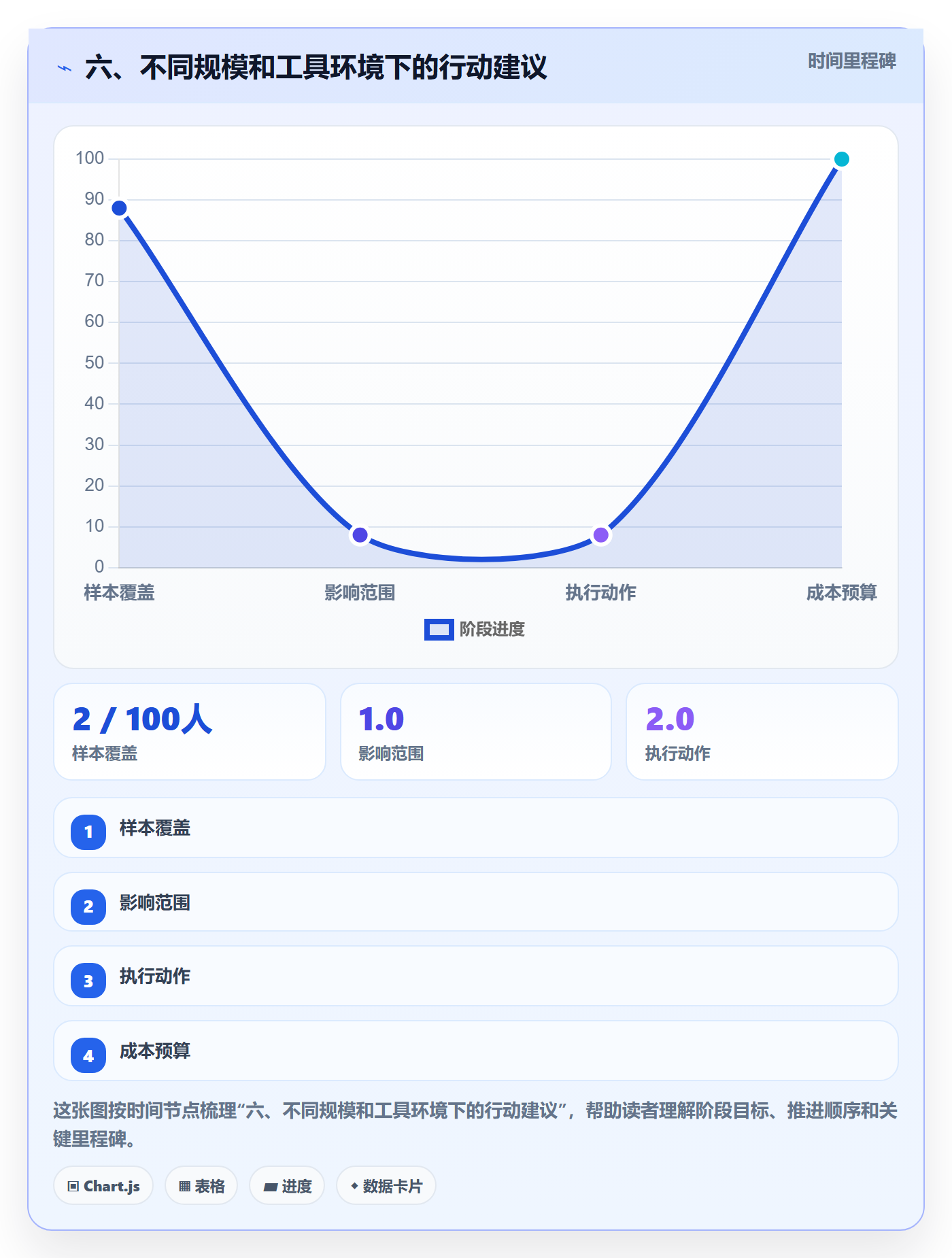952x1258 pixels.
Task: Click the 六、不同规模和工具环境下的行动建议 heading
Action: [316, 68]
